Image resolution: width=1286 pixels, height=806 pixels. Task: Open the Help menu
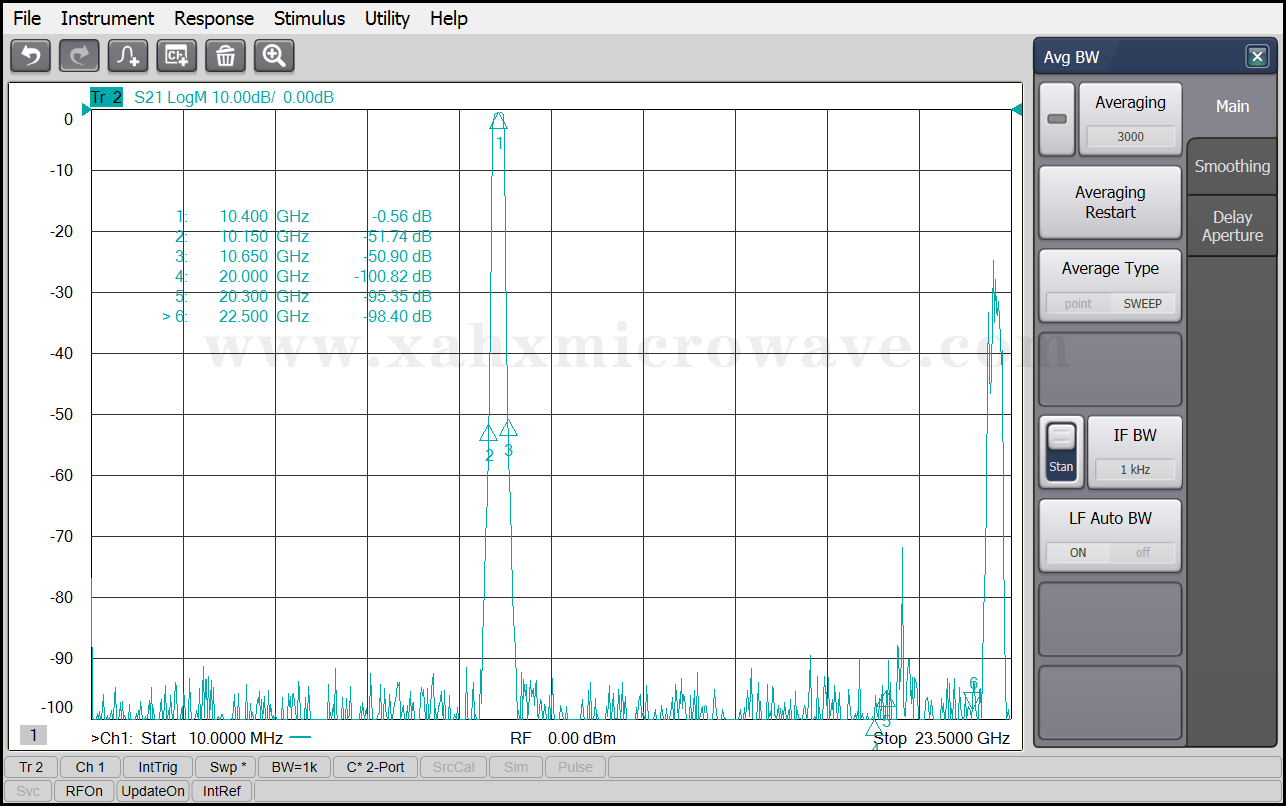[449, 18]
